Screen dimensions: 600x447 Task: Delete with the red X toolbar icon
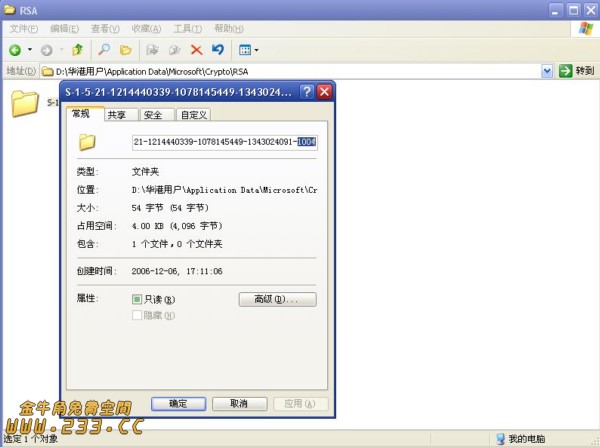(196, 50)
